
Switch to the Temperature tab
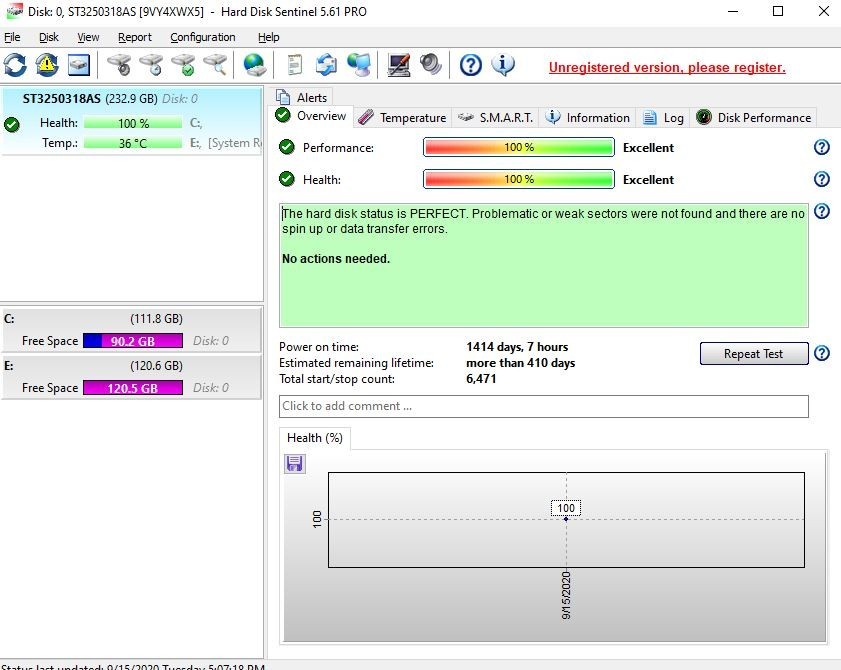click(x=402, y=117)
